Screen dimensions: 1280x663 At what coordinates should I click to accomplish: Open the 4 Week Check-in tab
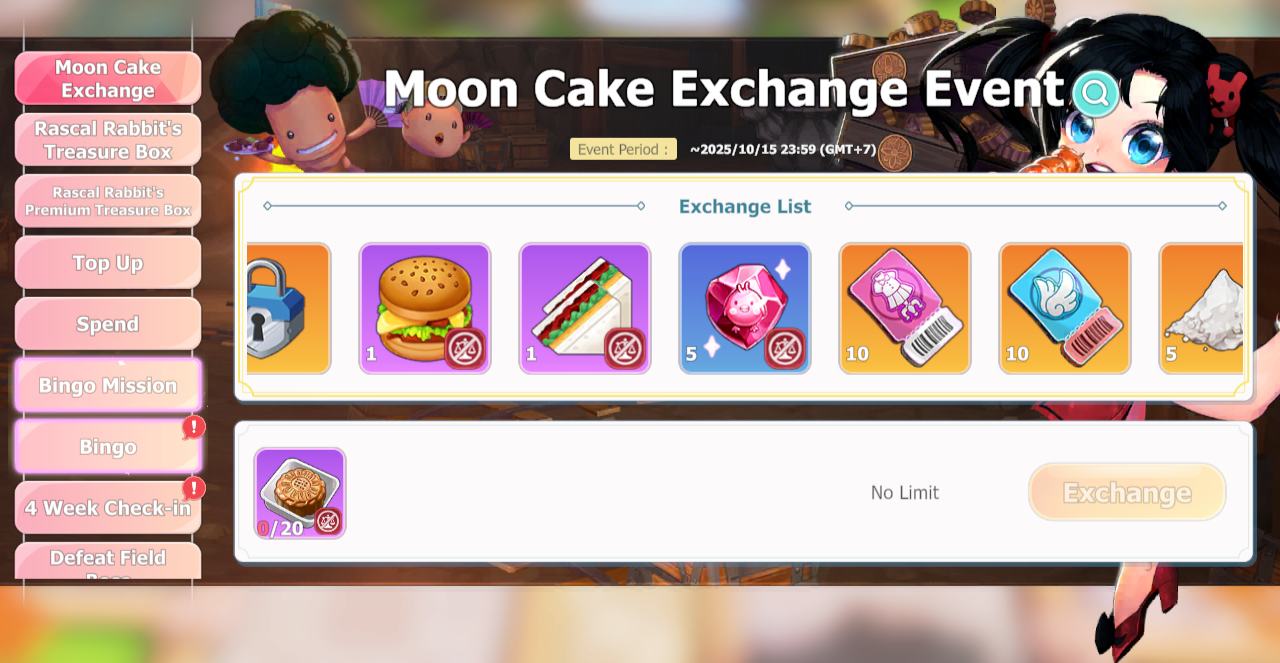coord(108,508)
